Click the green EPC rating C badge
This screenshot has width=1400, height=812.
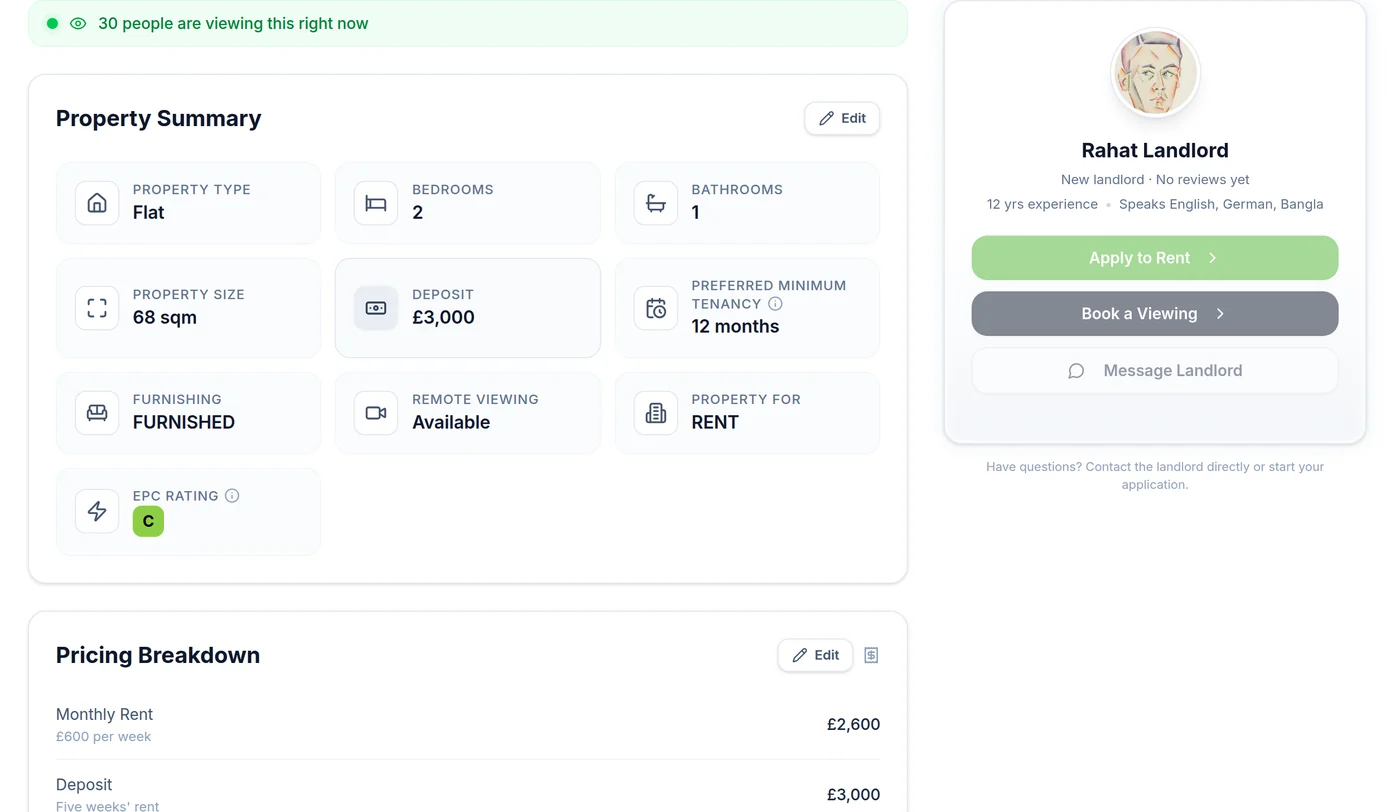click(x=148, y=521)
